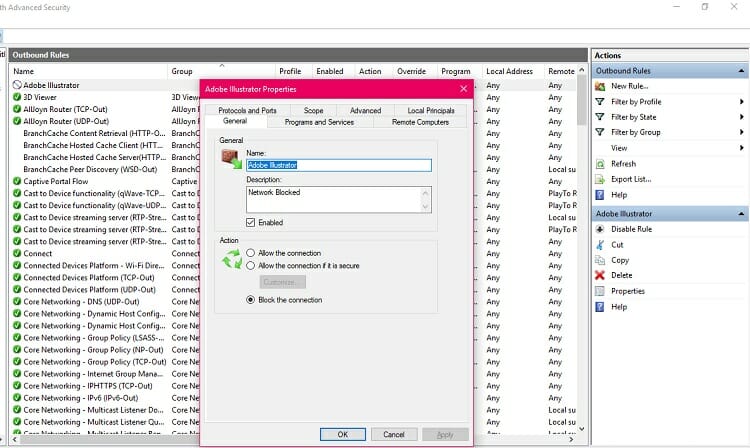Expand the Filter by Profile submenu arrow
Image resolution: width=750 pixels, height=448 pixels.
(741, 101)
